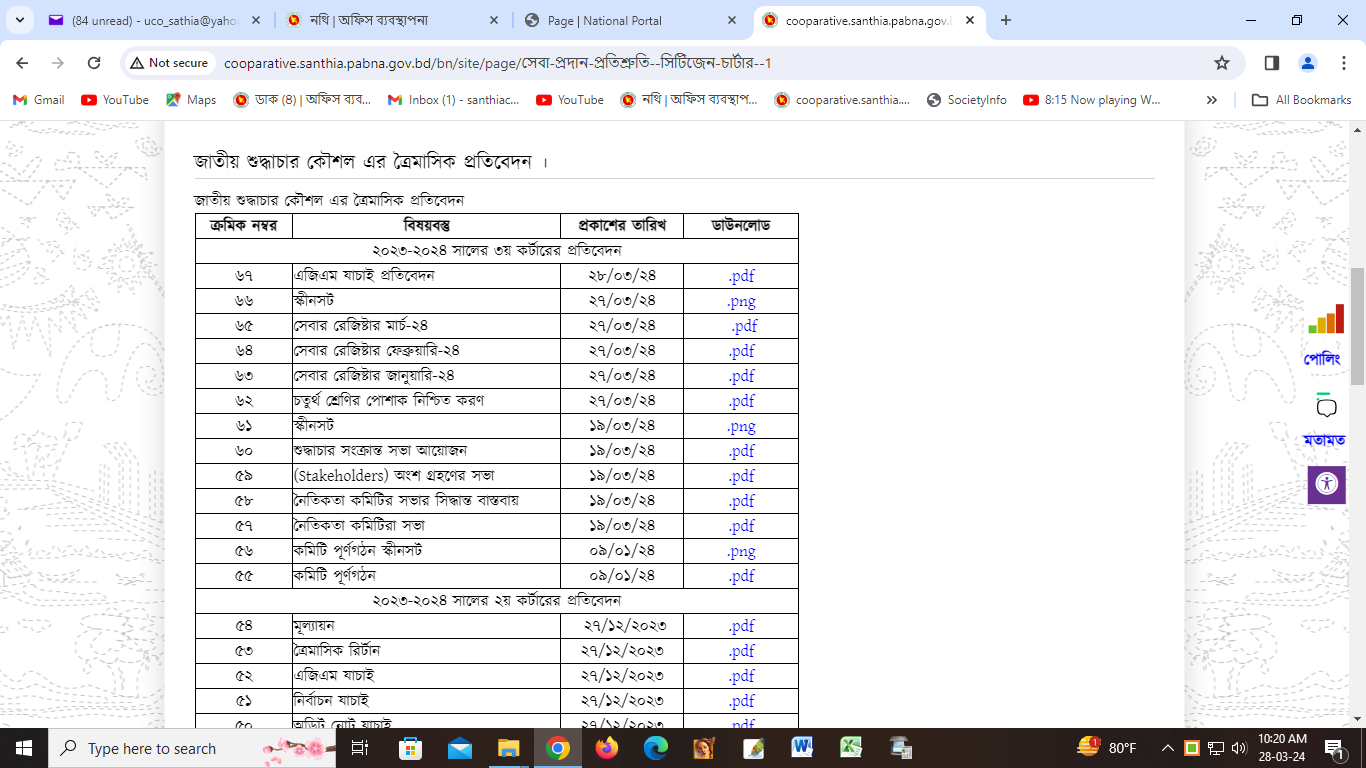Open the .png link for row ৬৬

[741, 301]
